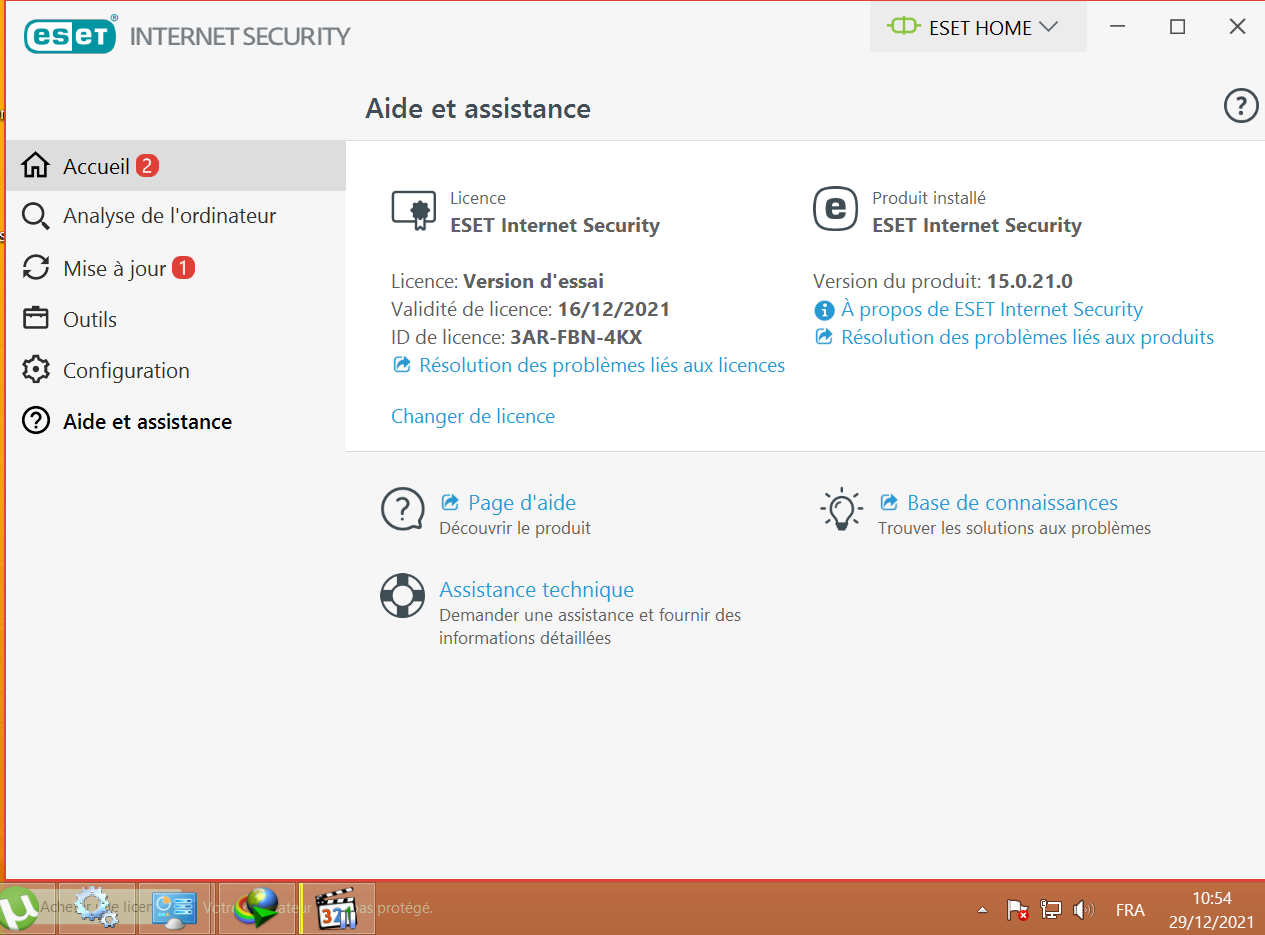
Task: Click the magnifier icon for computer scan
Action: click(x=36, y=216)
